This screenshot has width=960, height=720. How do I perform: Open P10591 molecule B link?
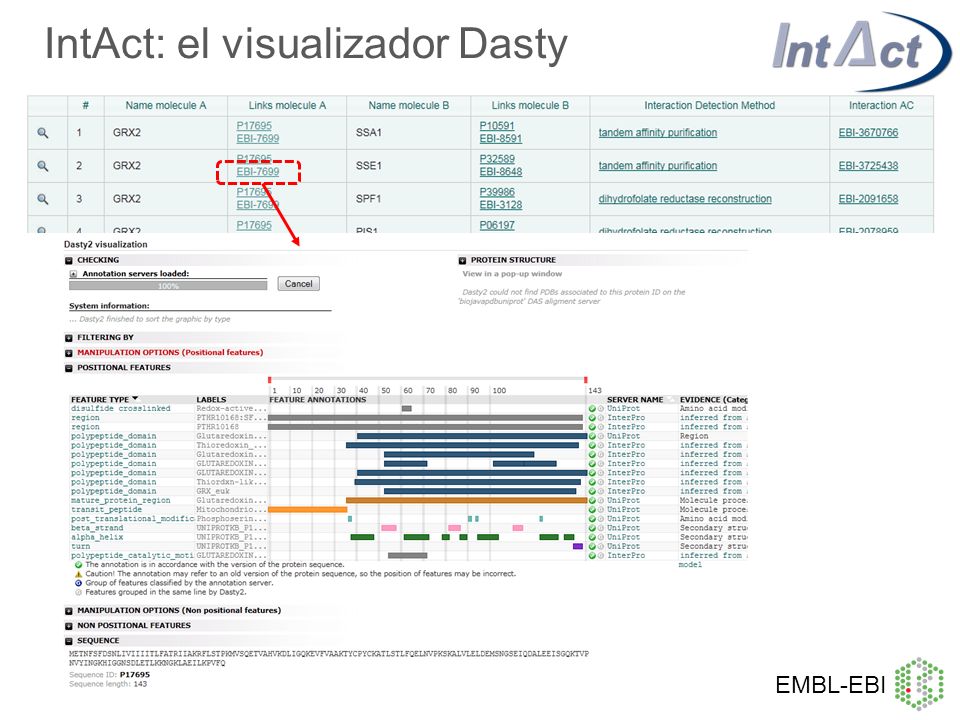(497, 126)
